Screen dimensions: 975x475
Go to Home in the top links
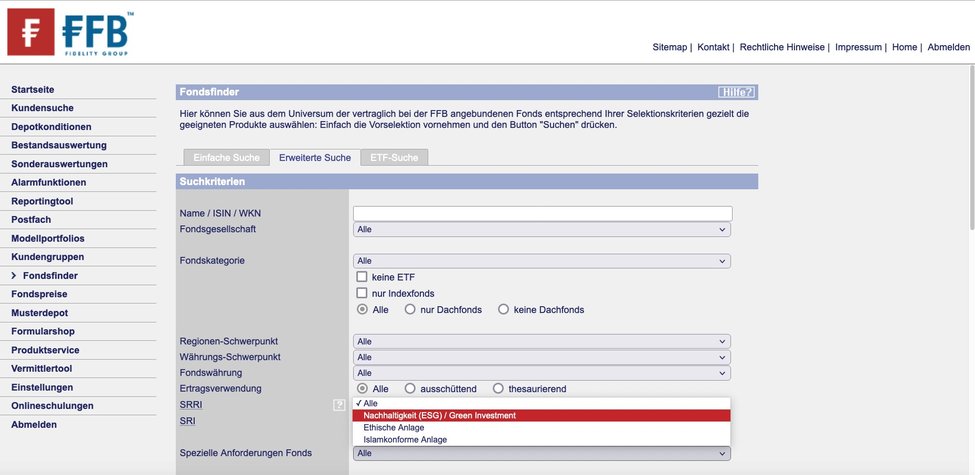[904, 47]
